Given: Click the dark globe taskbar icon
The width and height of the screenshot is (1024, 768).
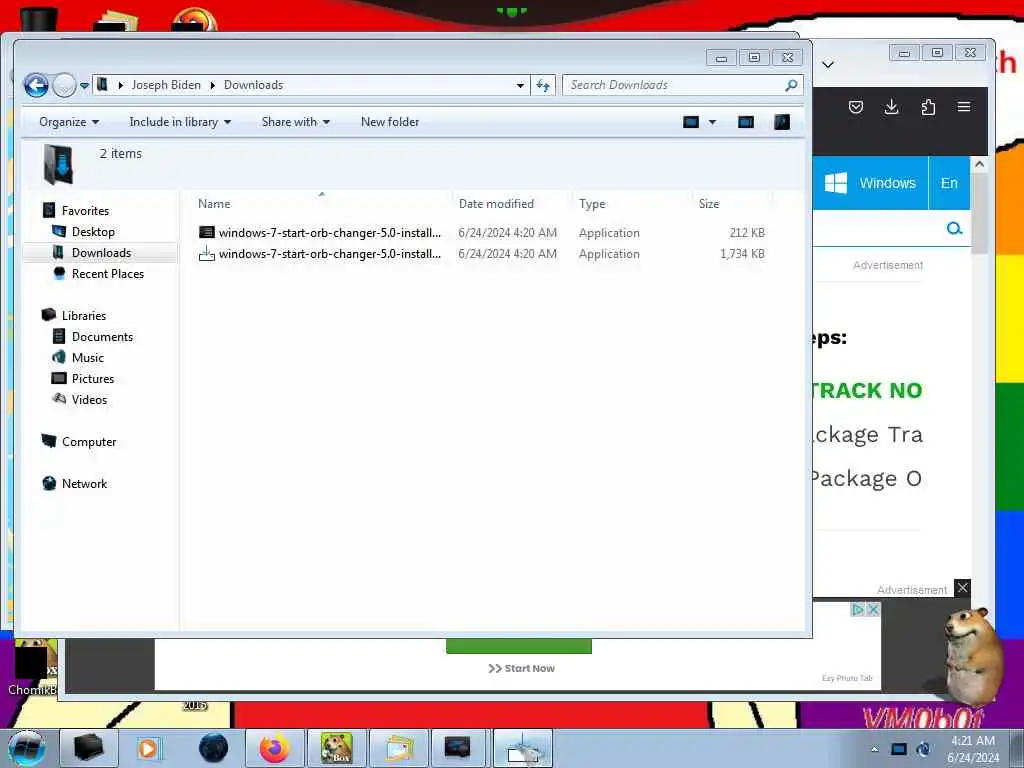Looking at the screenshot, I should click(214, 748).
